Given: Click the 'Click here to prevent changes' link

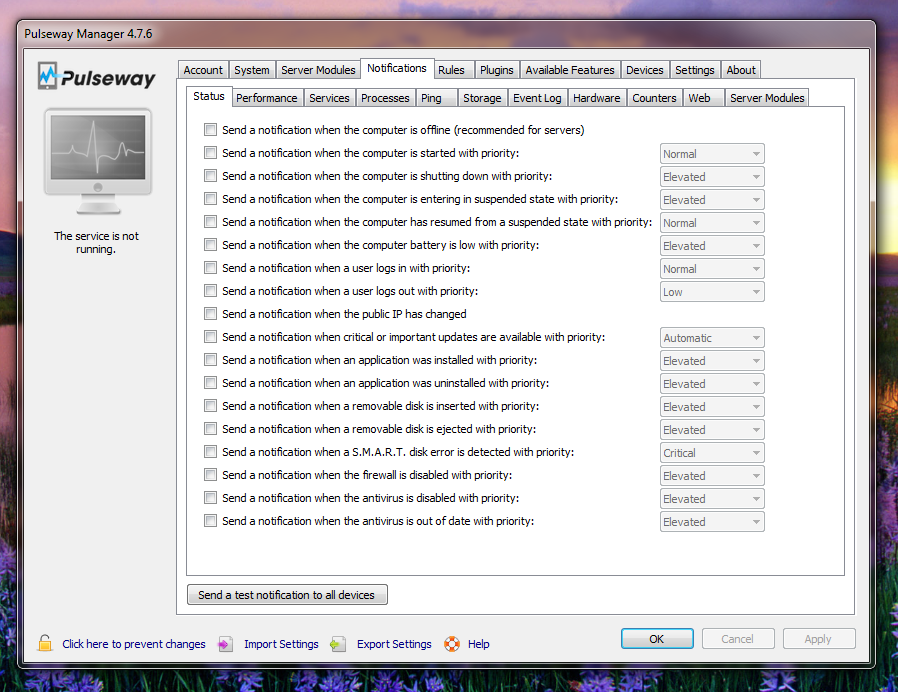Looking at the screenshot, I should pos(133,644).
